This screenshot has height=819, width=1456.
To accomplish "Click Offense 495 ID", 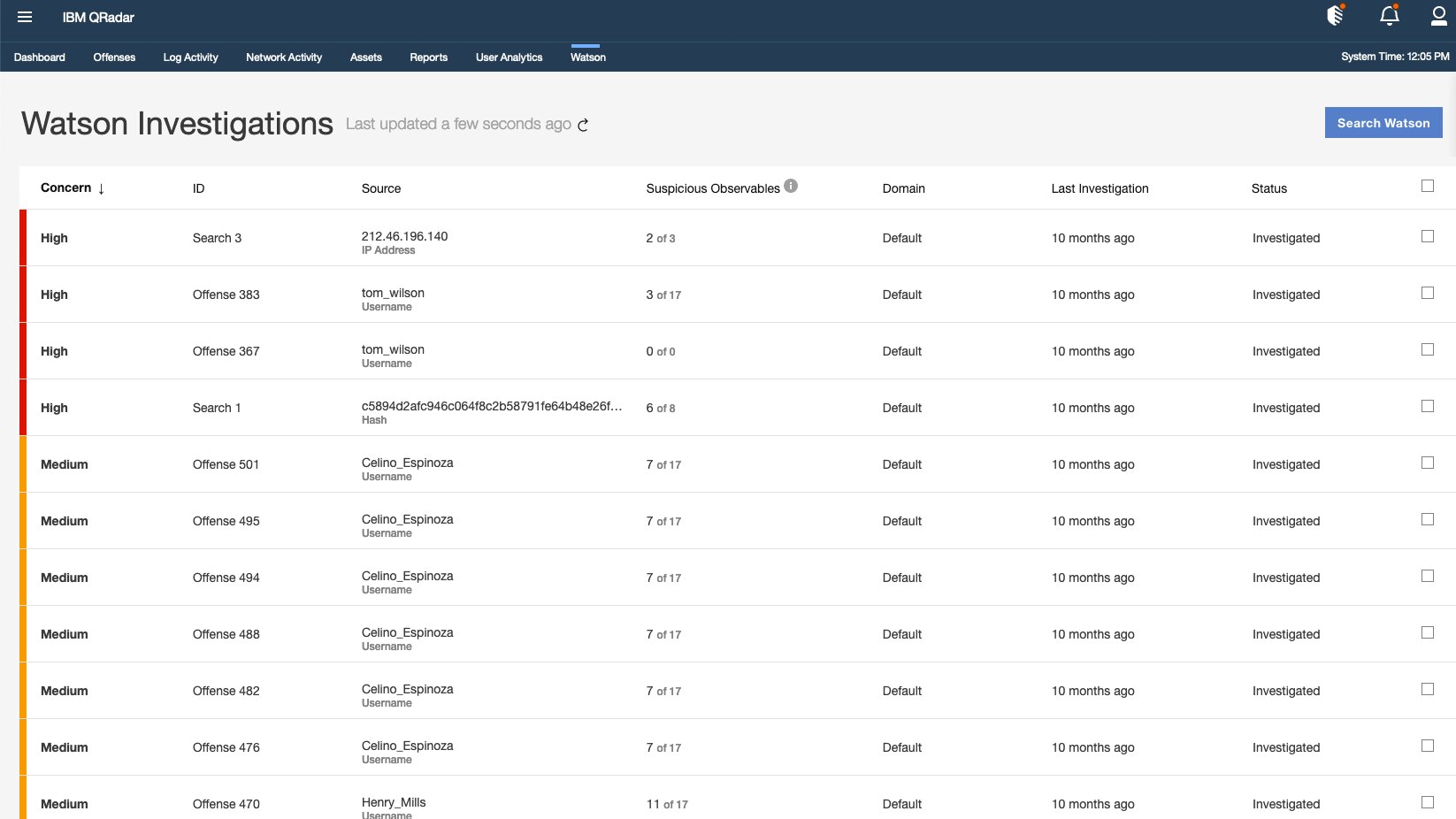I will point(226,521).
